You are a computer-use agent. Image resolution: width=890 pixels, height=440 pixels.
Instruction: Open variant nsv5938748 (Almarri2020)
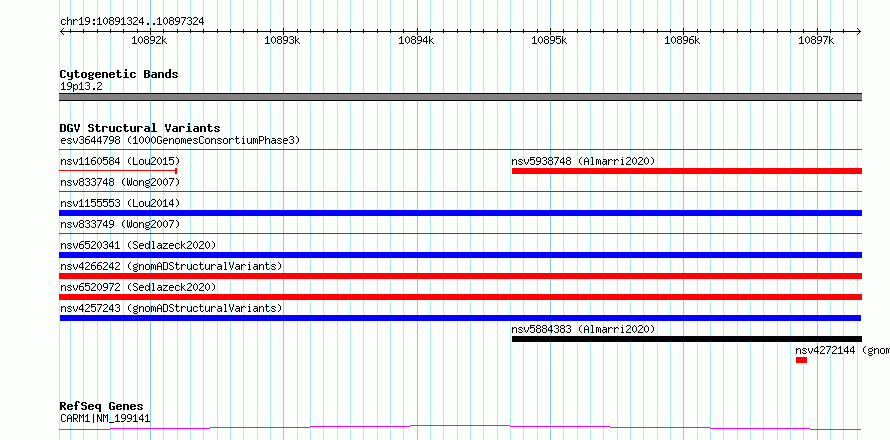[583, 161]
